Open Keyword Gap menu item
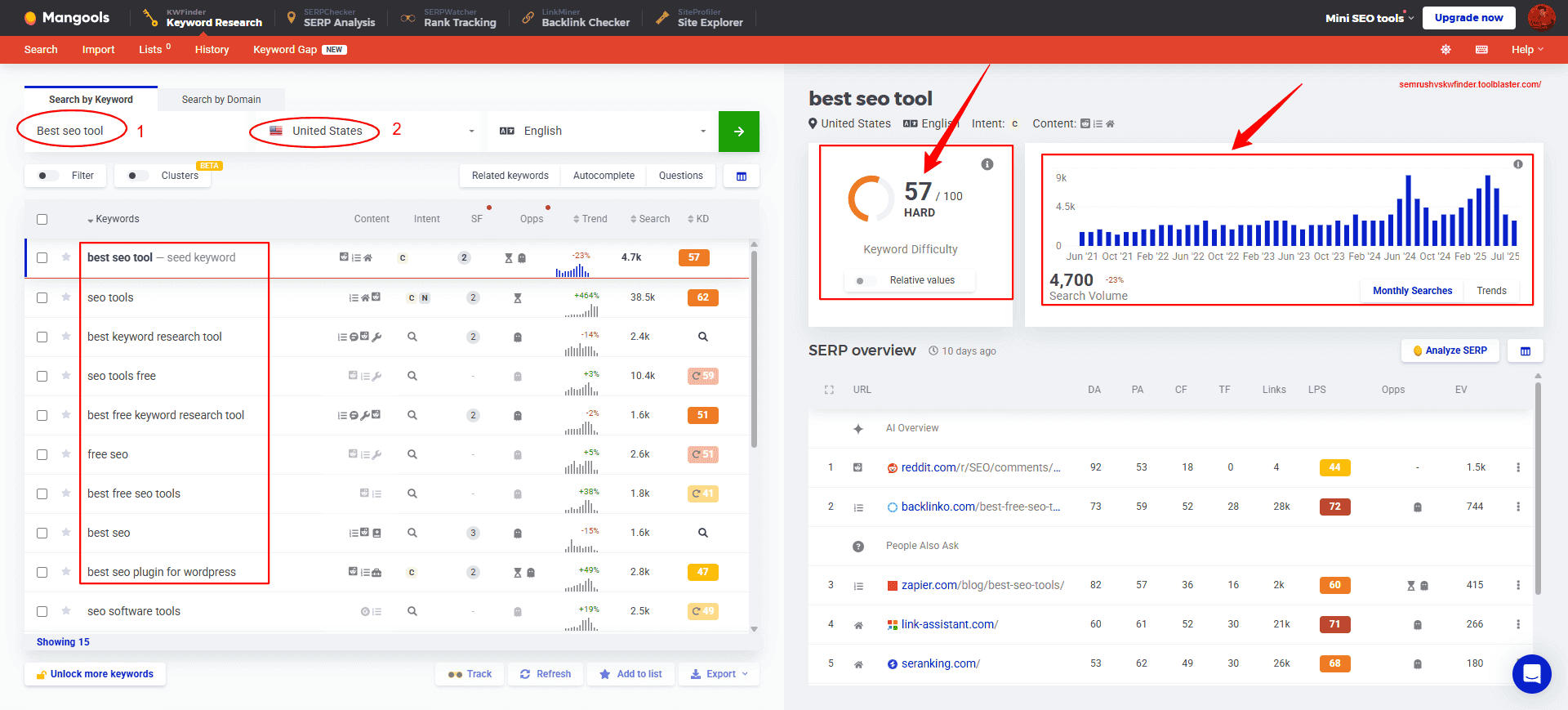Screen dimensions: 1568x710 click(x=300, y=50)
